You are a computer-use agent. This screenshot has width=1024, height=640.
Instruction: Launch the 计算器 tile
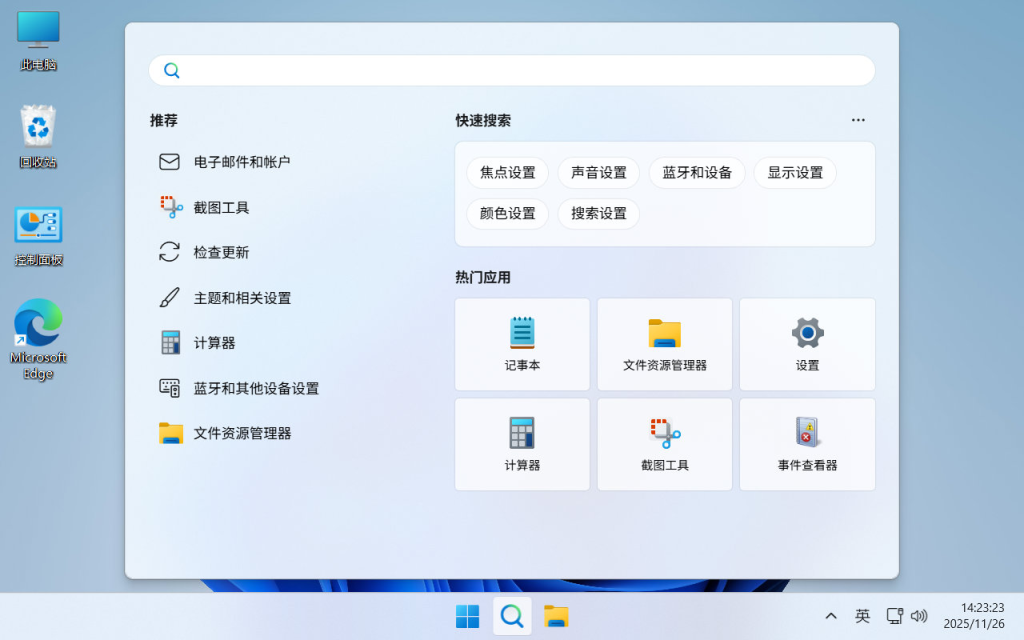[x=522, y=444]
